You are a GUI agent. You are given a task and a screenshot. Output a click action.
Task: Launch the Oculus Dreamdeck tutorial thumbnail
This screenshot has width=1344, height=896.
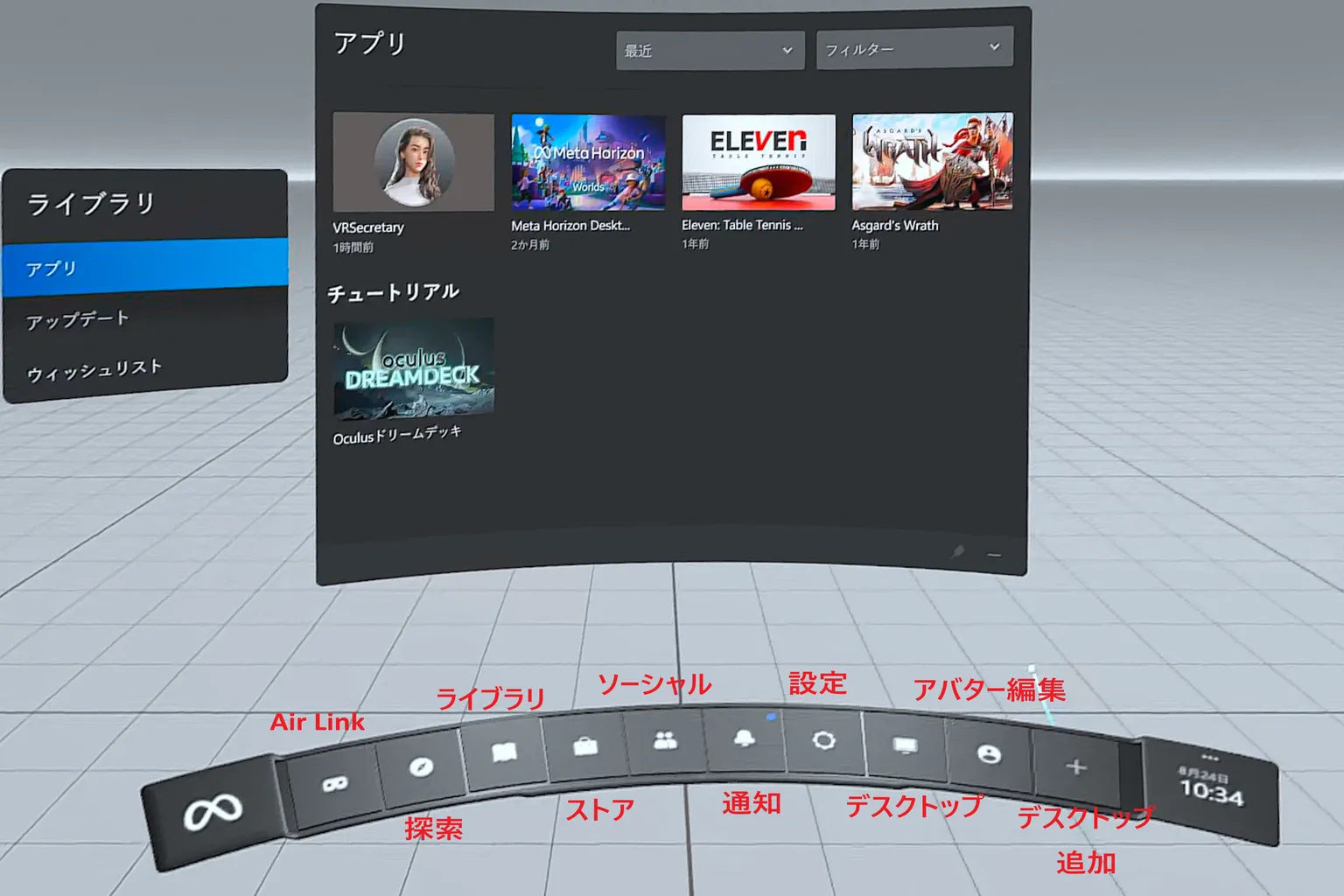pos(413,368)
